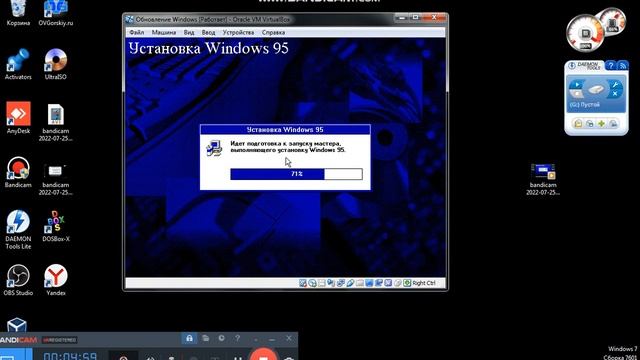The image size is (640, 360).
Task: Click the first yellow icon in DAEMON Tools gadget bottom row
Action: 578,123
